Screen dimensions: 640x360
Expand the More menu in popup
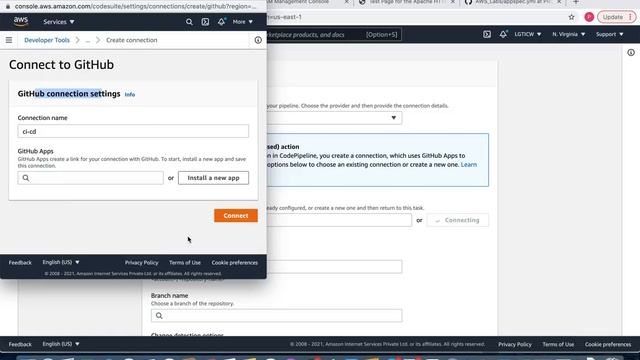tap(242, 22)
